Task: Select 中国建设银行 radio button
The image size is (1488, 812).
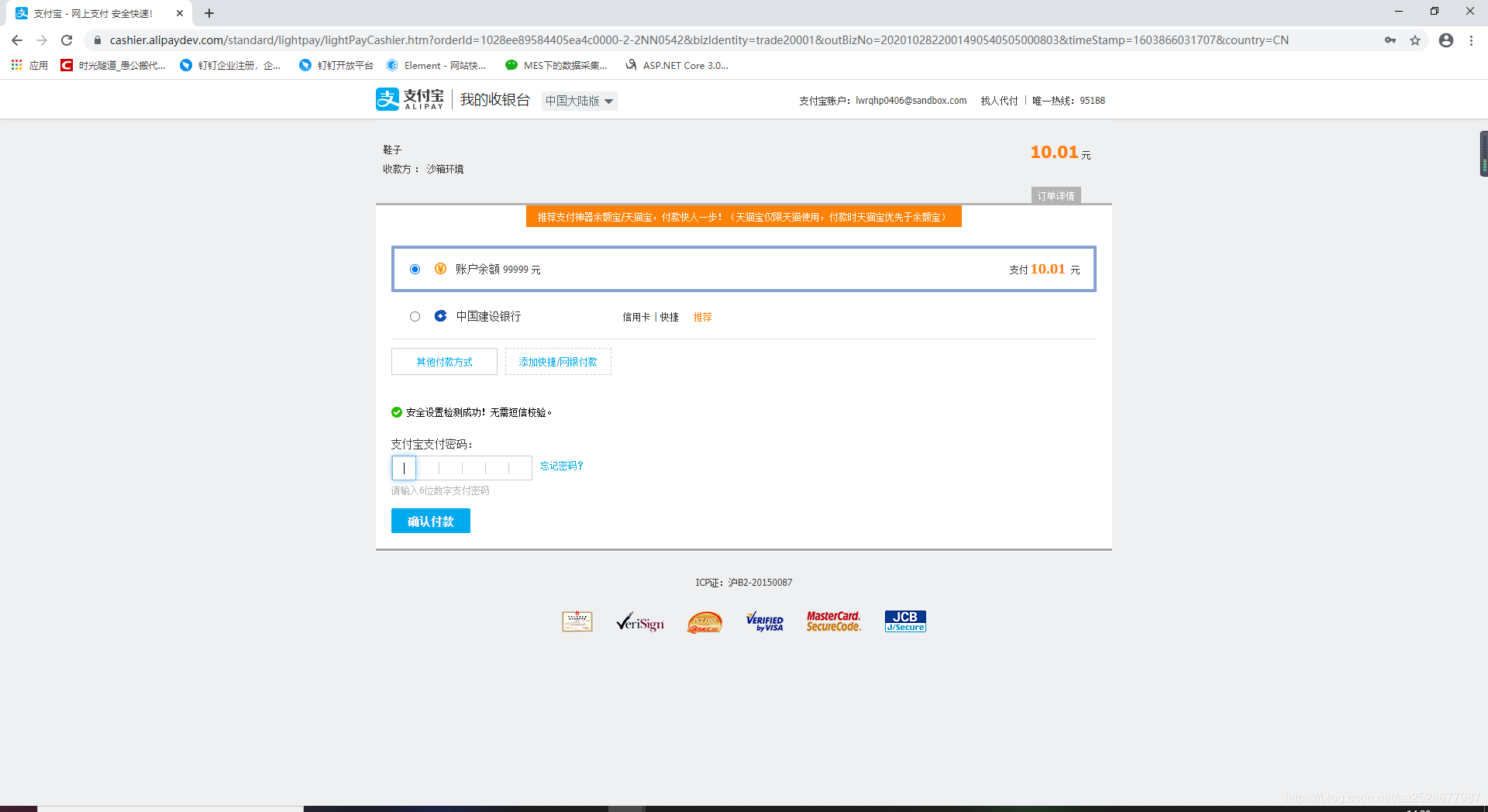Action: coord(415,316)
